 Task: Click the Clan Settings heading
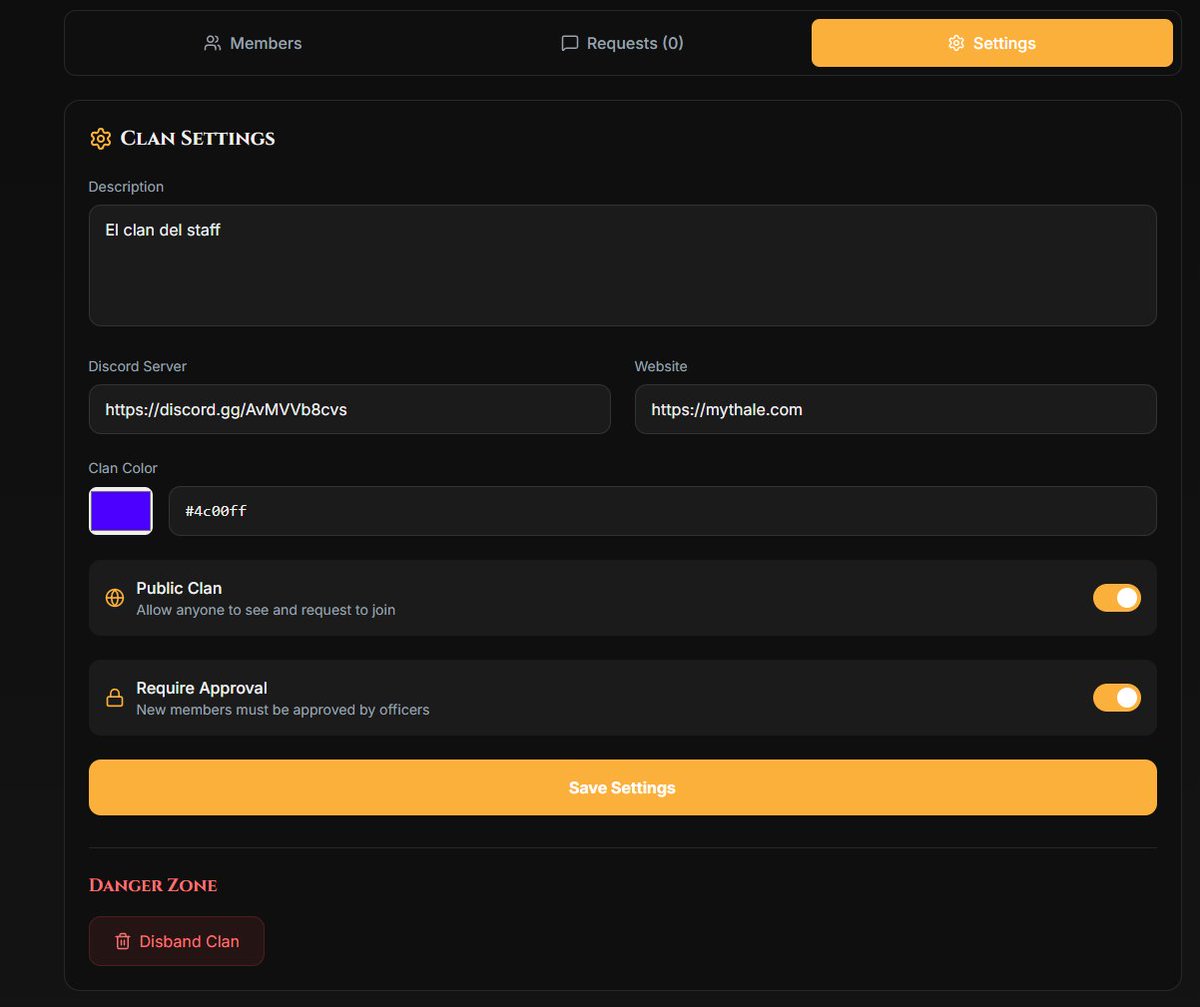pyautogui.click(x=198, y=138)
